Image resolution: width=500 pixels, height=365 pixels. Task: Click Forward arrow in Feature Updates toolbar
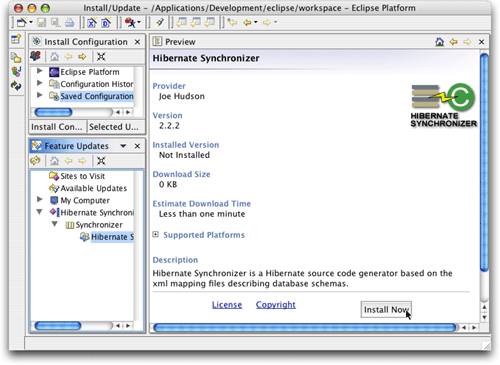tap(82, 161)
